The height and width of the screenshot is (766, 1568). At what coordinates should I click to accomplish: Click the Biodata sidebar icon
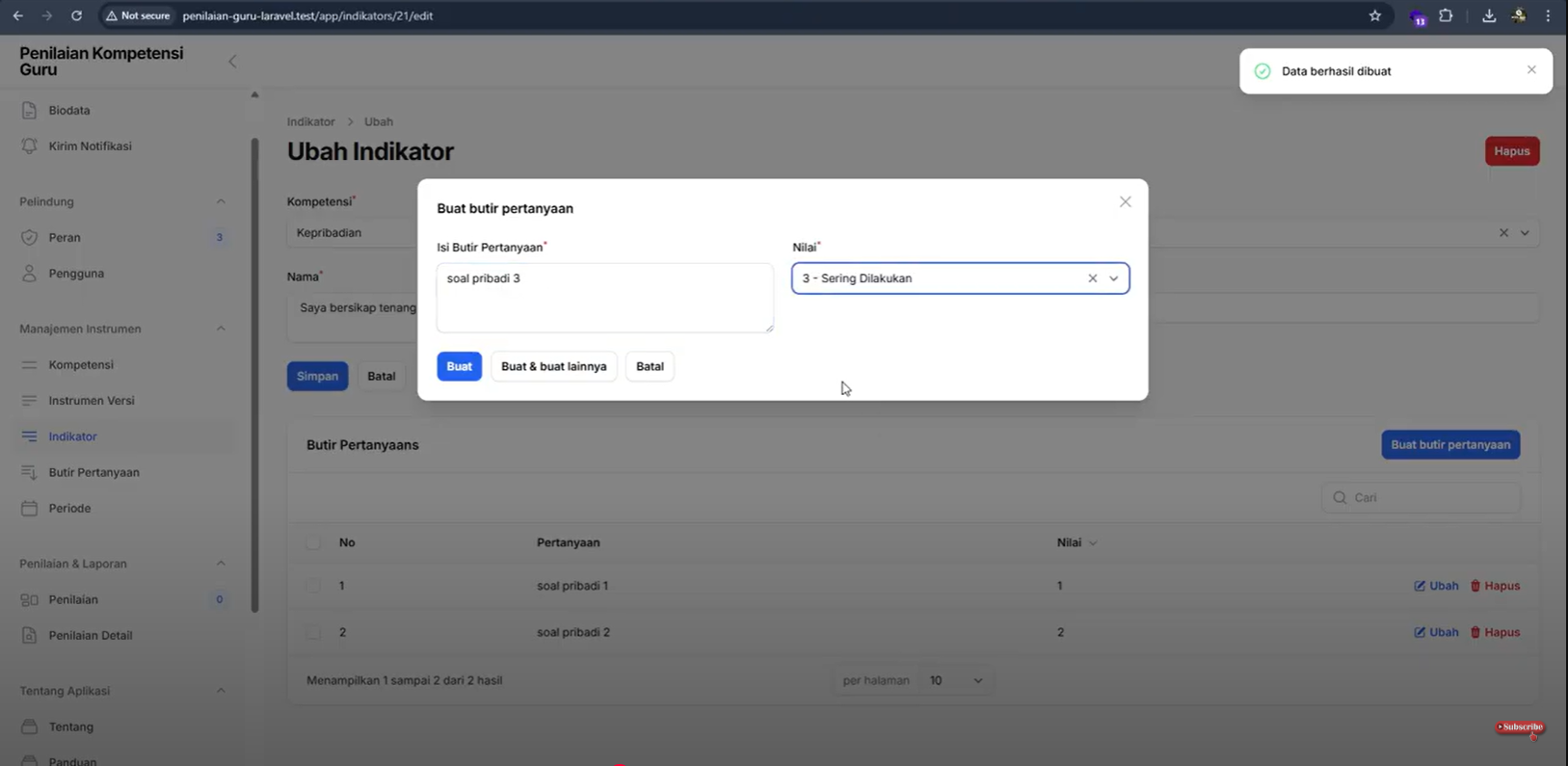(29, 111)
